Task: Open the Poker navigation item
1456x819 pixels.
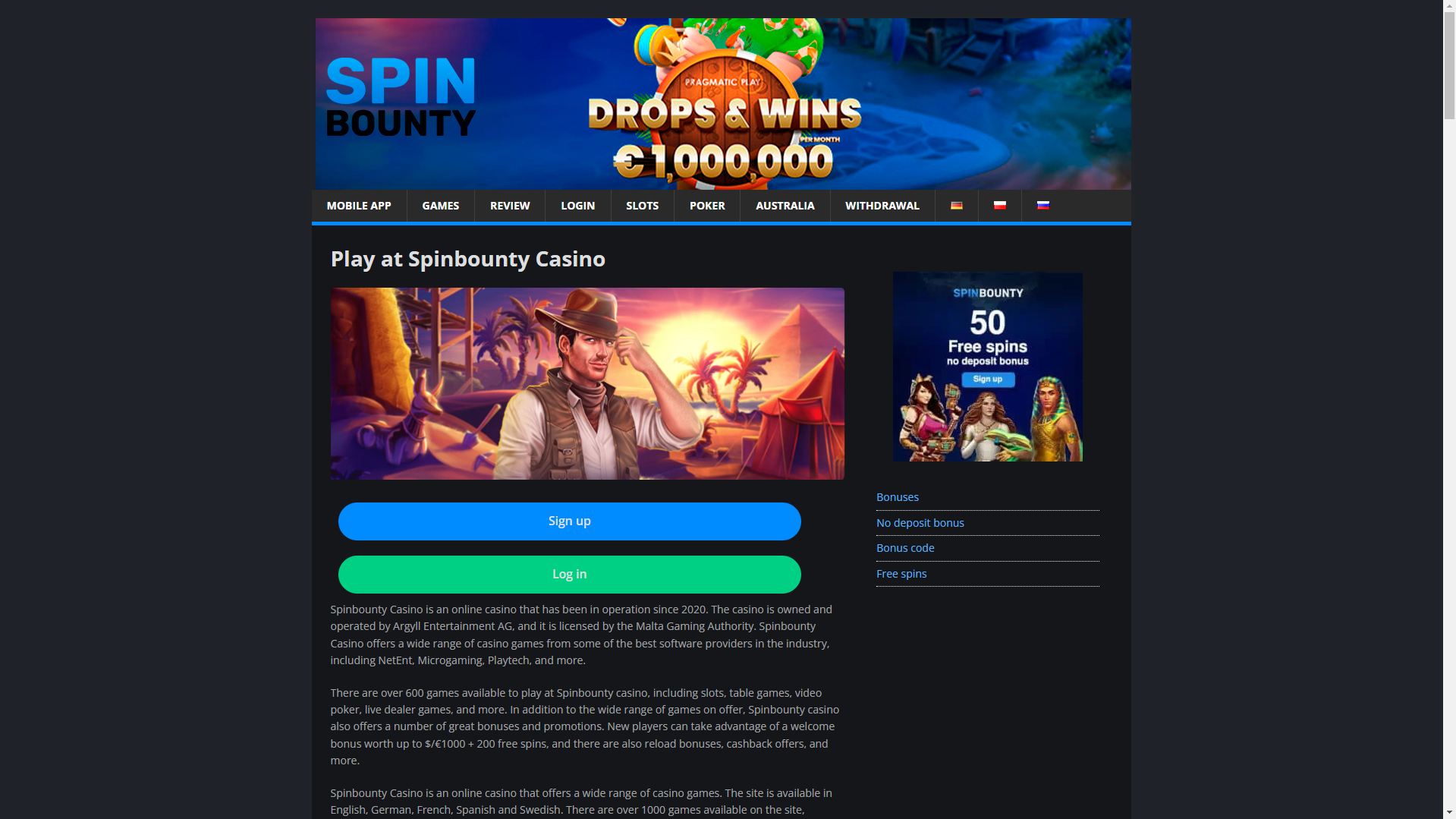Action: coord(707,206)
